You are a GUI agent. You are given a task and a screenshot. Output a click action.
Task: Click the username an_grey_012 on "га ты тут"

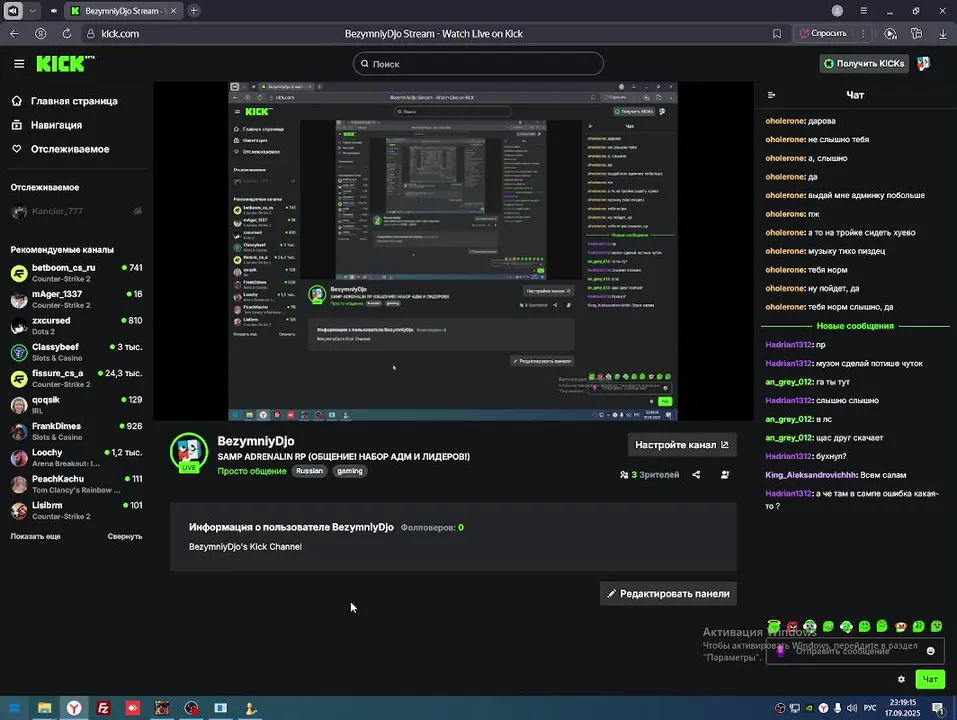789,382
